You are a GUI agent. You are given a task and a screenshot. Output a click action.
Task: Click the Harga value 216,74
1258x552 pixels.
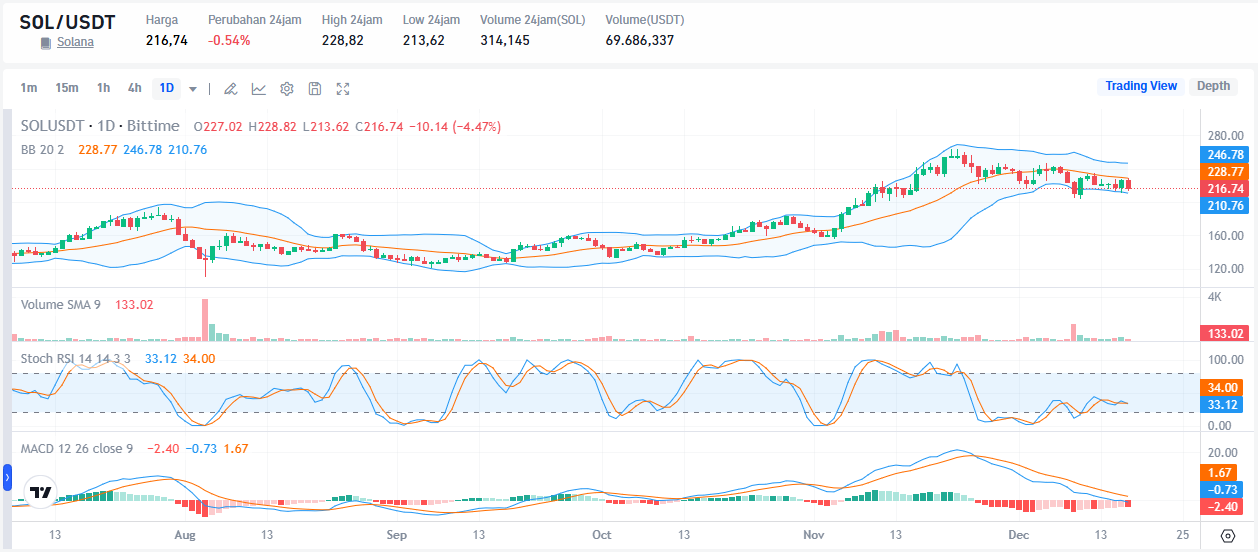click(x=167, y=41)
